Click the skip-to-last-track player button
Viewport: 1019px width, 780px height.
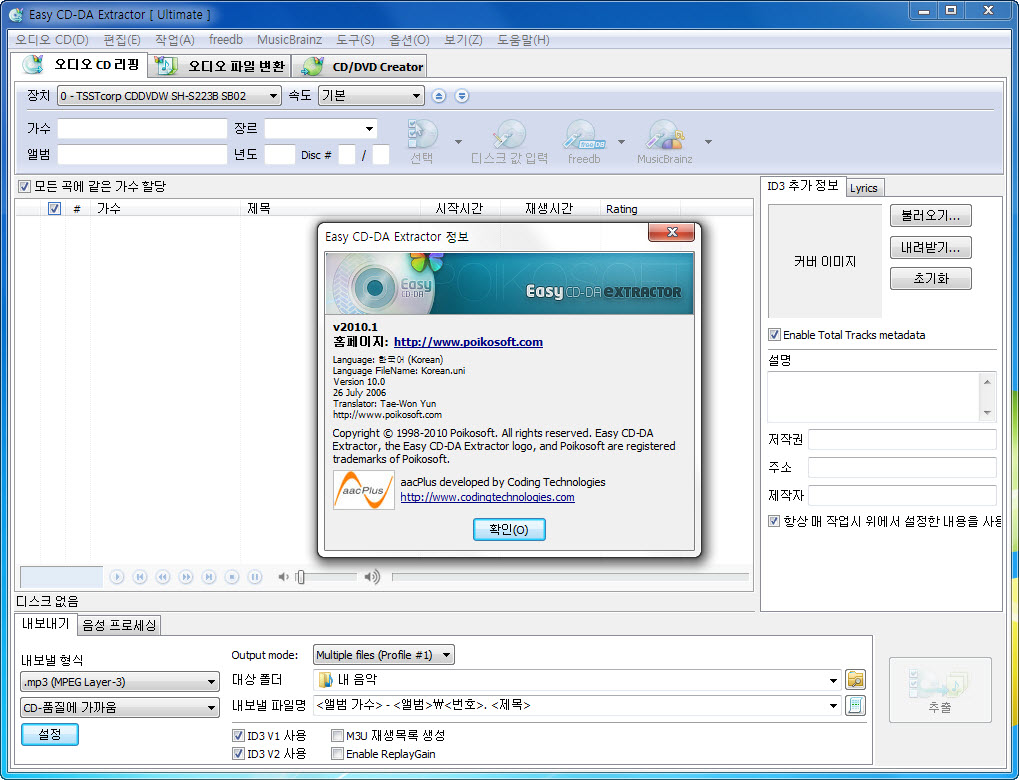[x=209, y=577]
